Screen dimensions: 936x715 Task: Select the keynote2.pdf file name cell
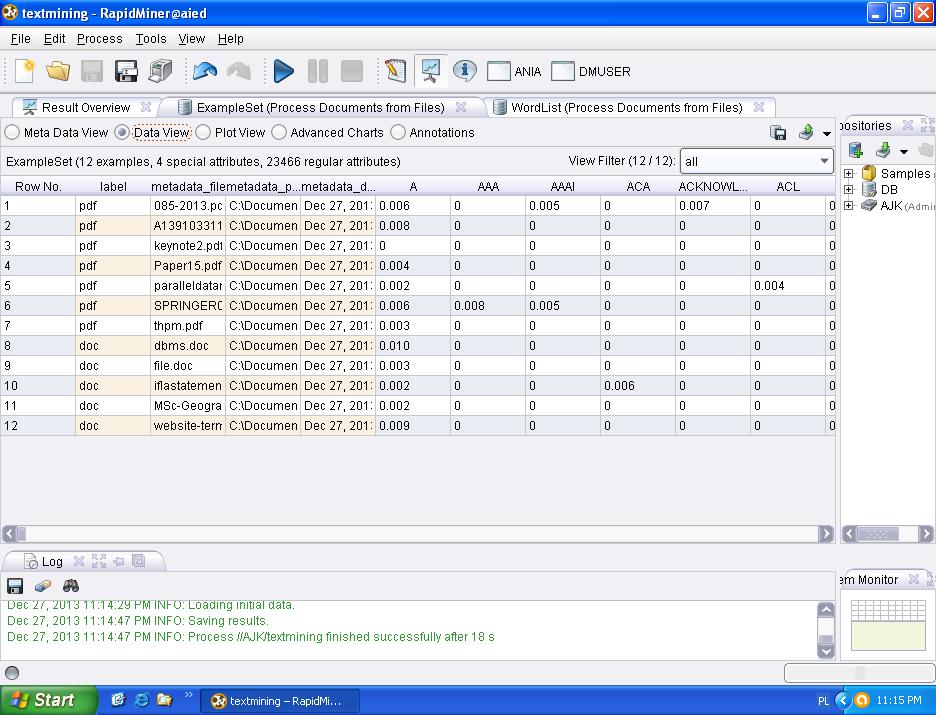pos(187,245)
